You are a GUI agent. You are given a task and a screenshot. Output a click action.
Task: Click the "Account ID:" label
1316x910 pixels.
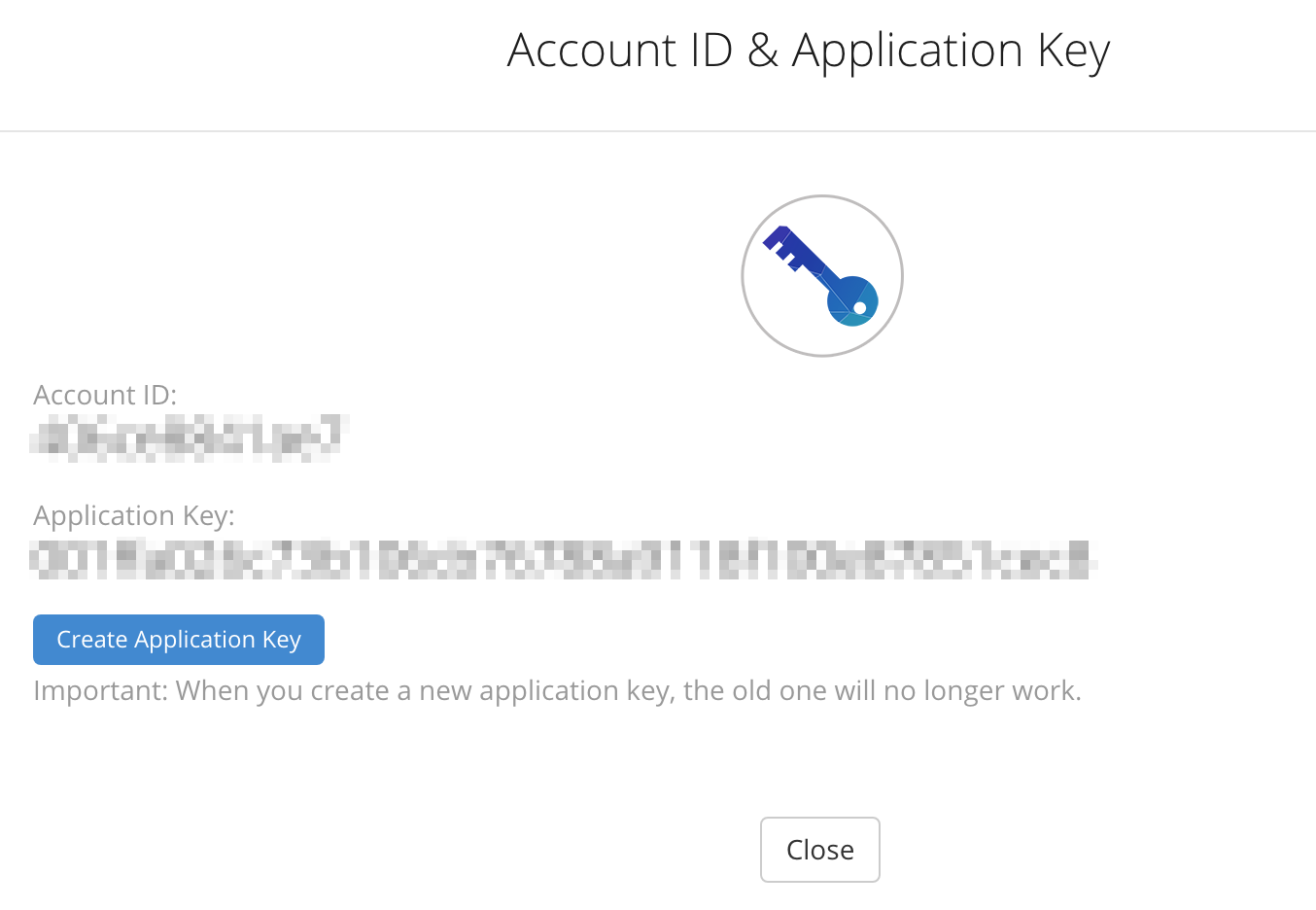pyautogui.click(x=105, y=395)
